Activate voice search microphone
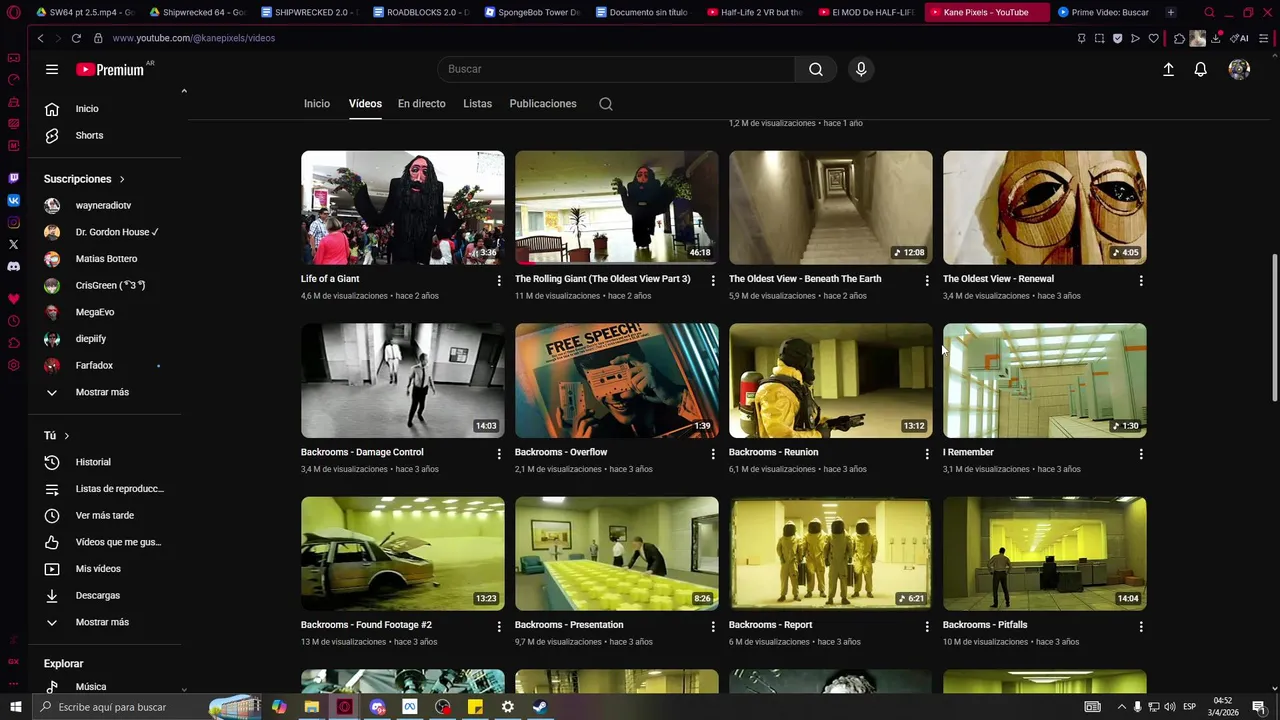The image size is (1280, 720). pyautogui.click(x=861, y=69)
